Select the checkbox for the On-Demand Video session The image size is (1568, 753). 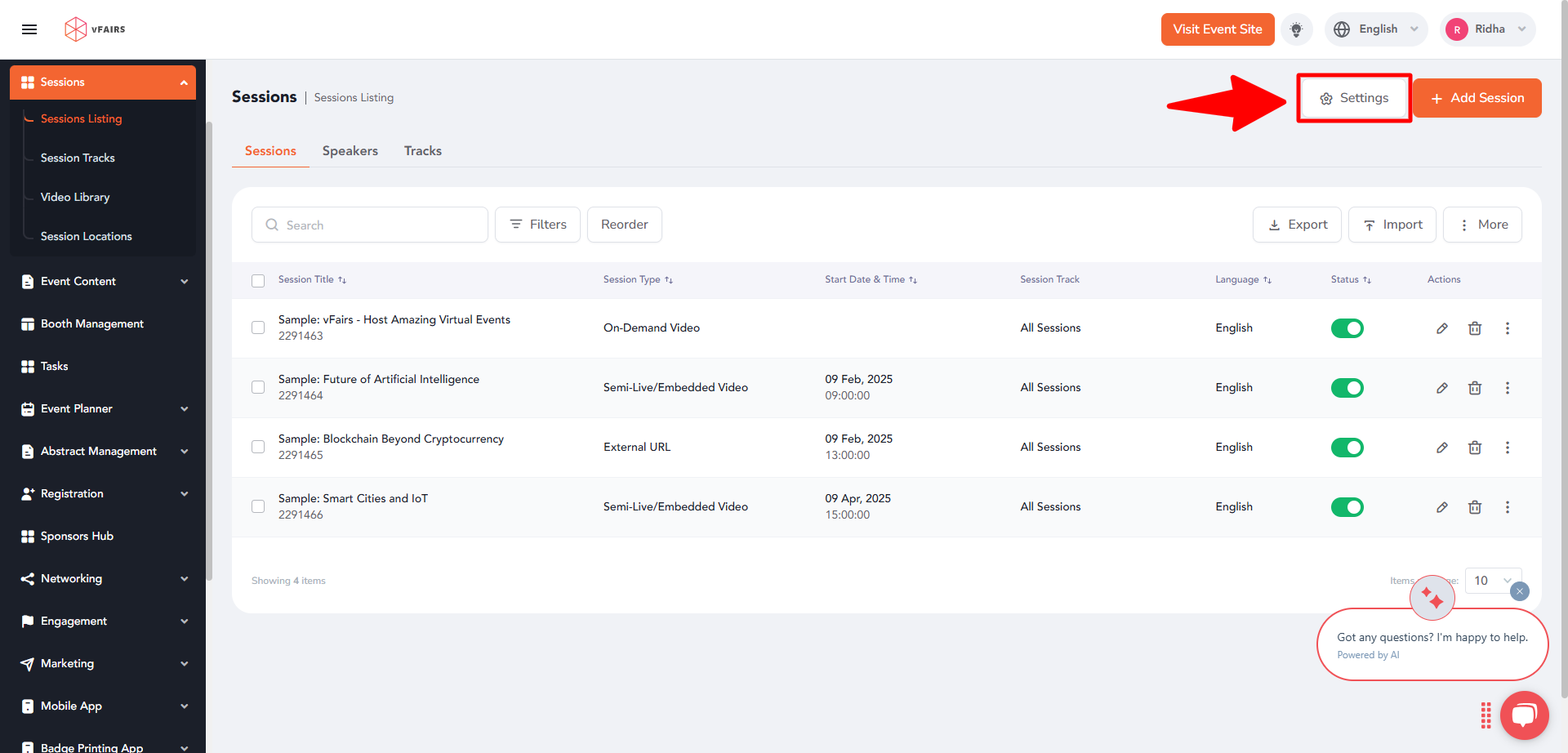point(258,327)
